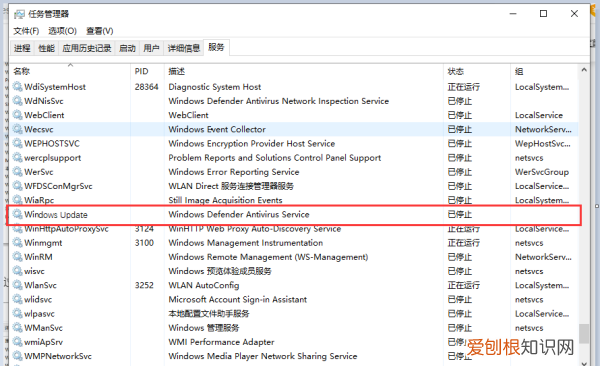Click the gear icon beside WMPNetworkSvc
The height and width of the screenshot is (366, 600).
(18, 356)
